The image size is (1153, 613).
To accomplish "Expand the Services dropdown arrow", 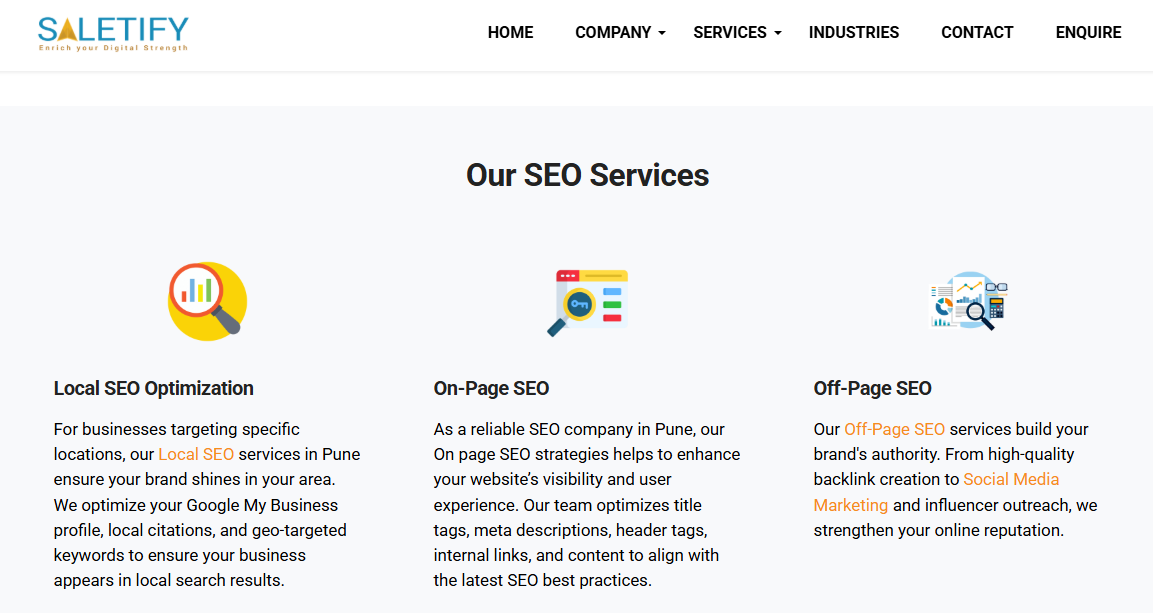I will click(778, 33).
